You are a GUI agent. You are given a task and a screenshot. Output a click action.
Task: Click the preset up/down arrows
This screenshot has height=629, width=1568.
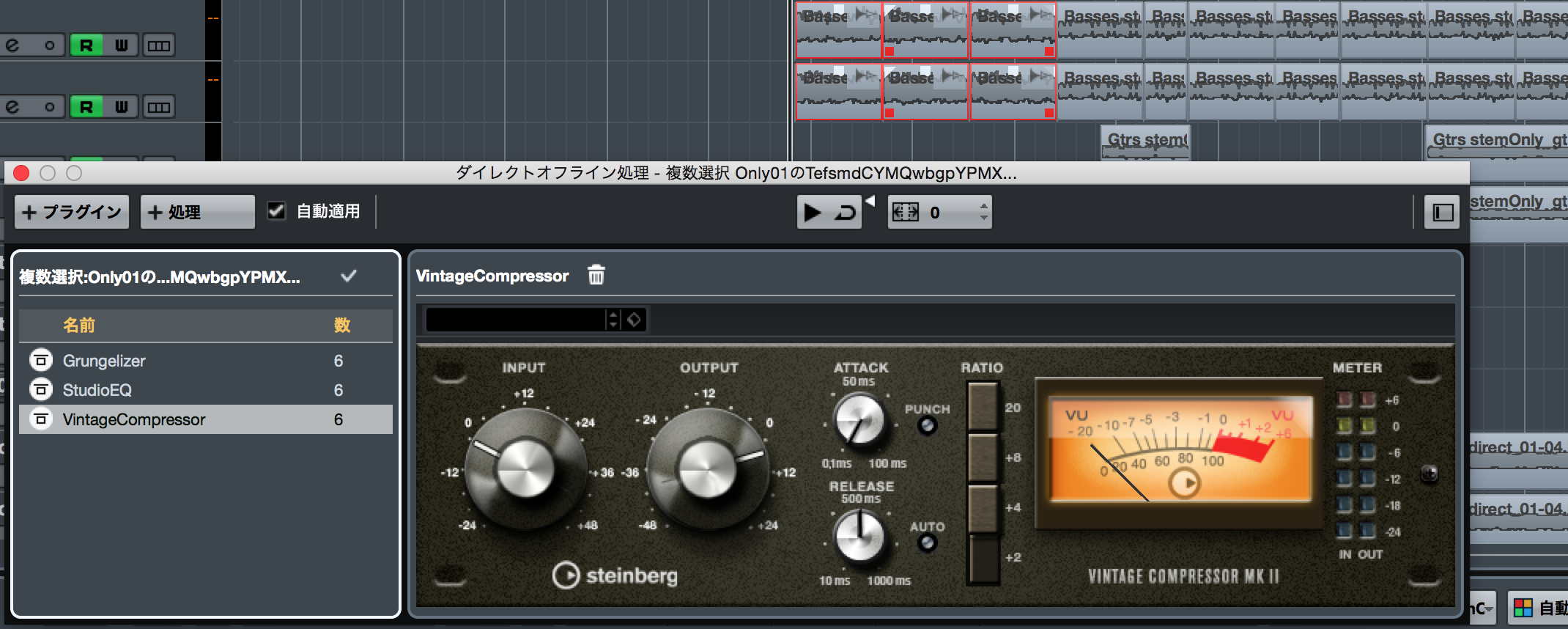coord(613,320)
